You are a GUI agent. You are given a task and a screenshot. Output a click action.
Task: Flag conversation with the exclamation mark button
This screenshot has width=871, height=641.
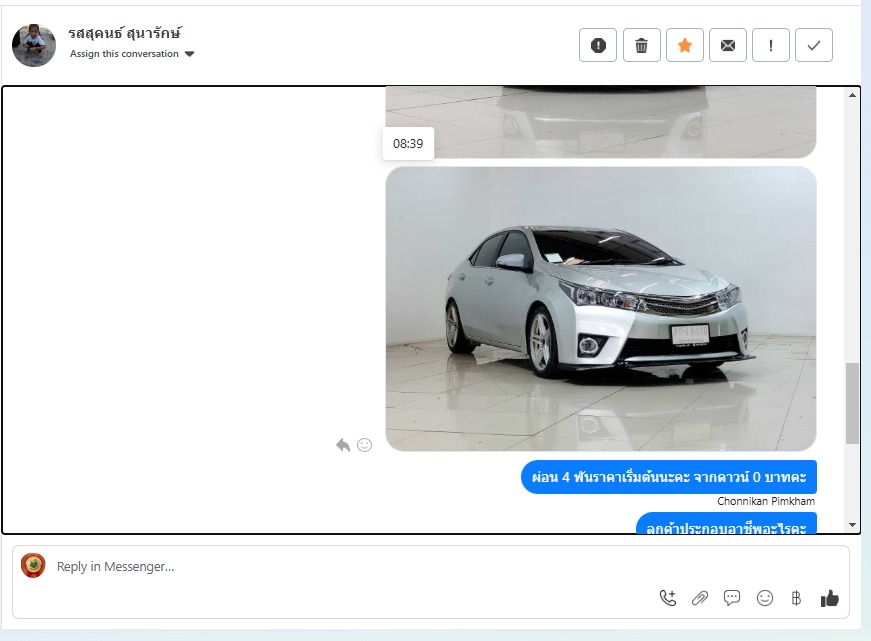tap(771, 45)
